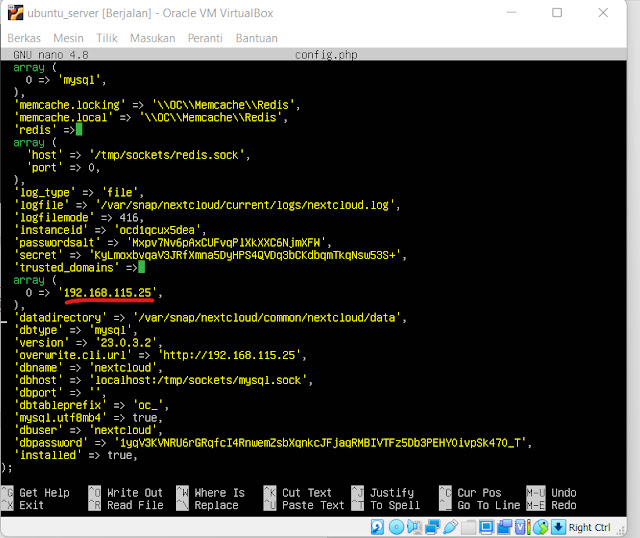Click the nano 'Paste Text' shortcut label
The width and height of the screenshot is (640, 538).
point(313,505)
